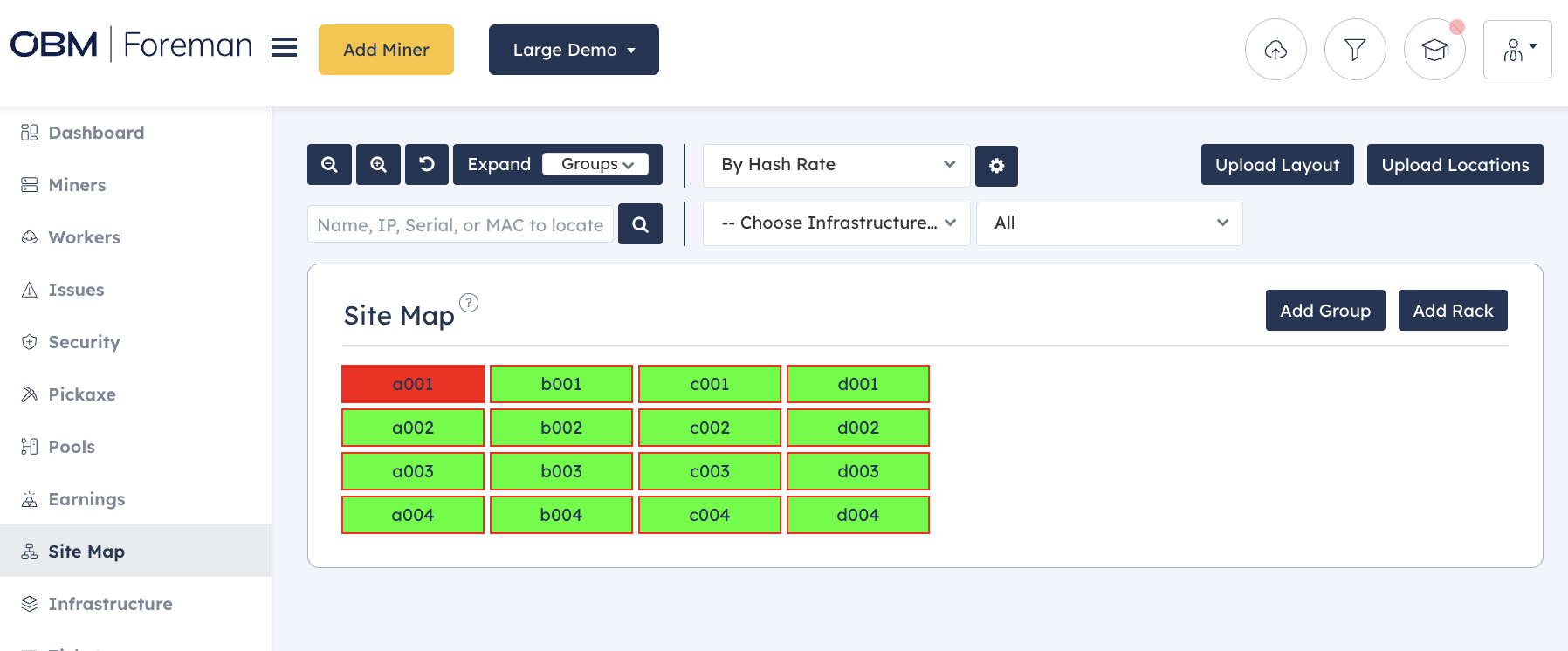Viewport: 1568px width, 651px height.
Task: Focus the Name, IP, Serial, MAC locate field
Action: [460, 224]
